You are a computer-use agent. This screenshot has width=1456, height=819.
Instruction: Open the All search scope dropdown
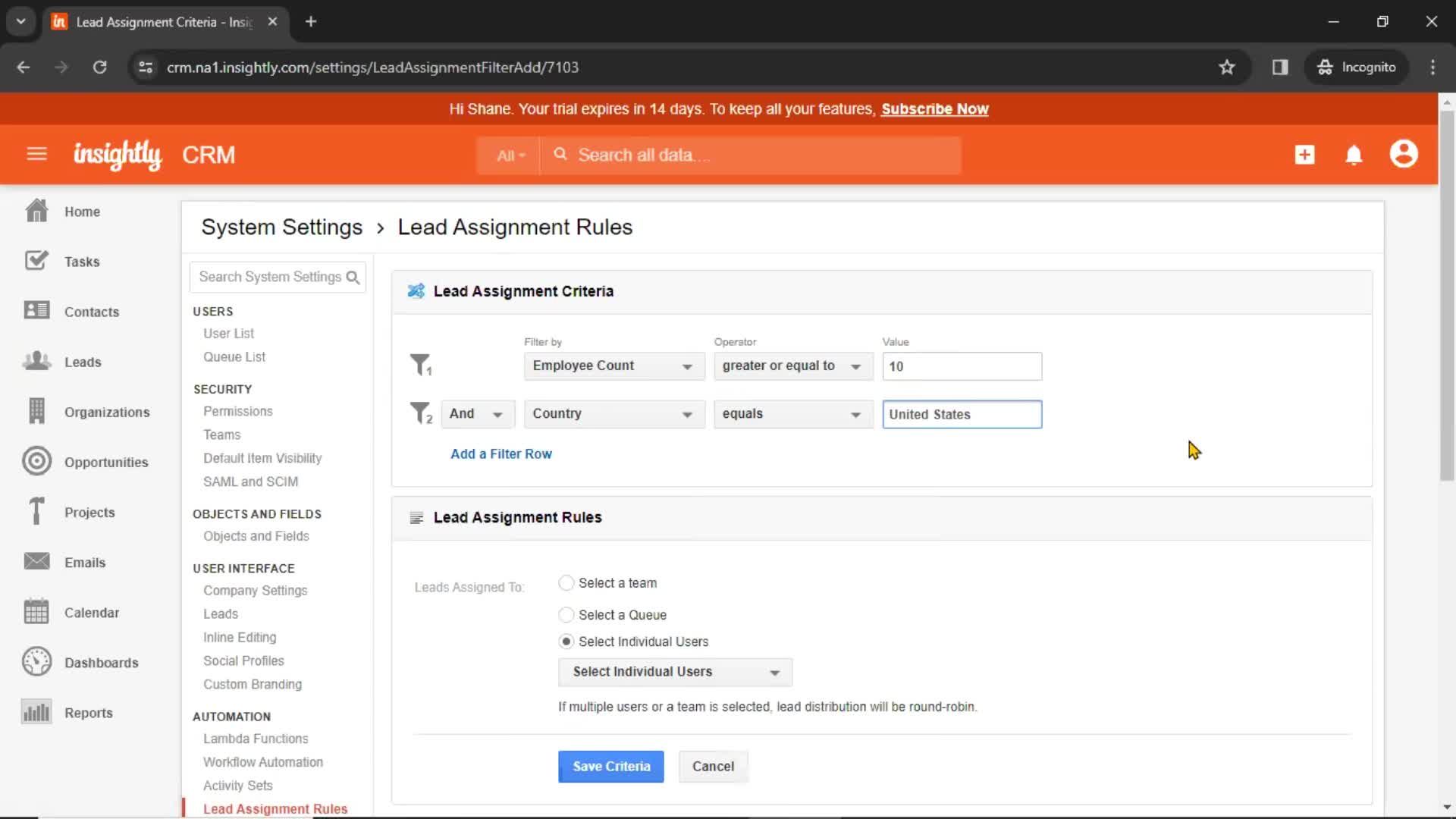click(510, 155)
